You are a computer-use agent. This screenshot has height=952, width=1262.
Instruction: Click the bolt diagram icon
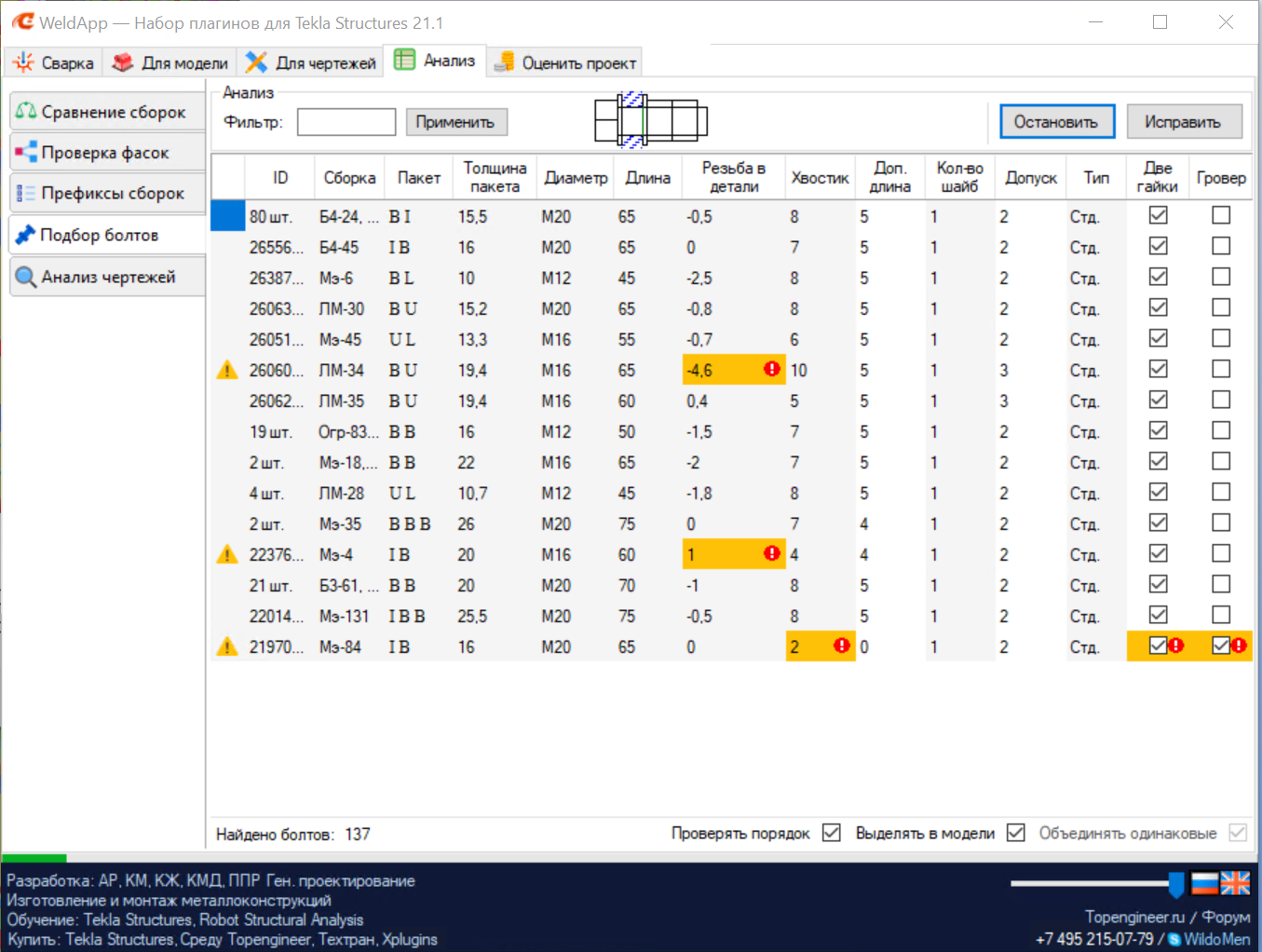pos(650,120)
